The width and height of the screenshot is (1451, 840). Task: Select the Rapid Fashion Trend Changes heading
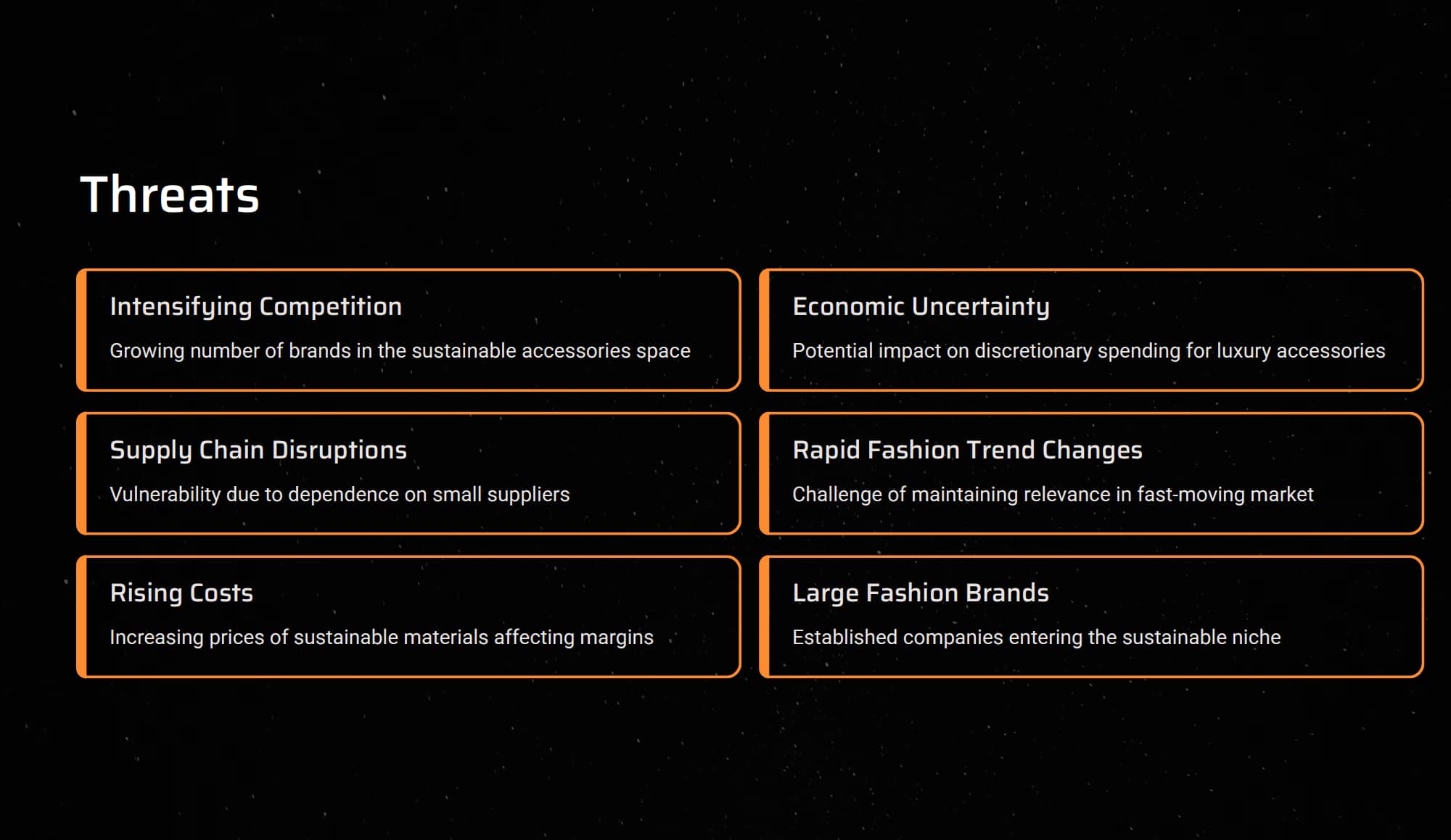coord(967,450)
